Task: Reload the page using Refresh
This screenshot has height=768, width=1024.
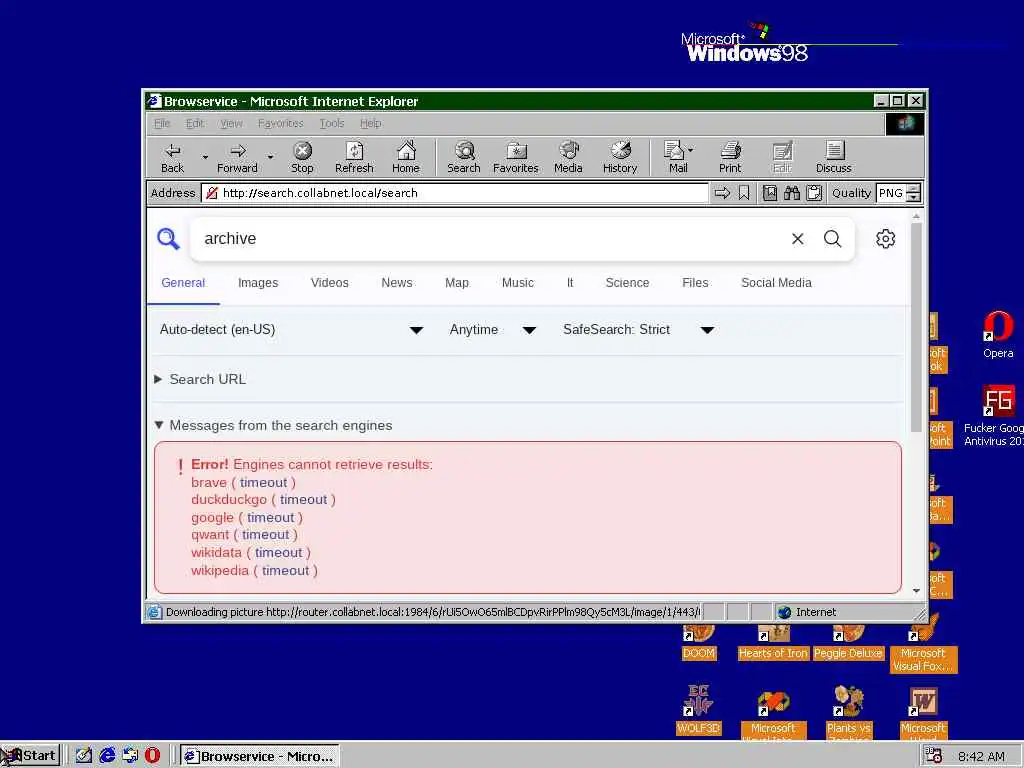Action: coord(354,158)
